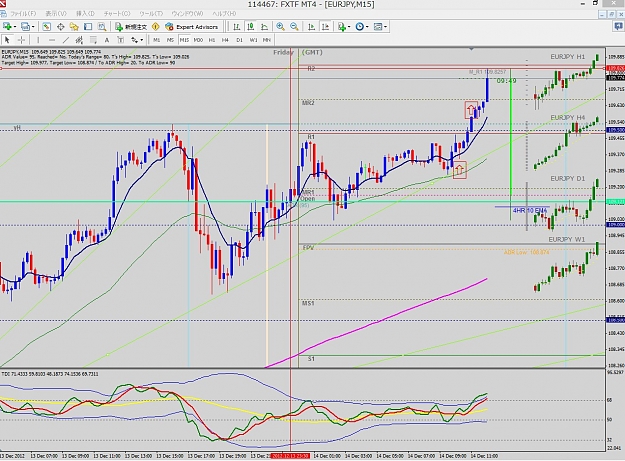Toggle the Data Window panel
The width and height of the screenshot is (625, 461).
tap(61, 27)
